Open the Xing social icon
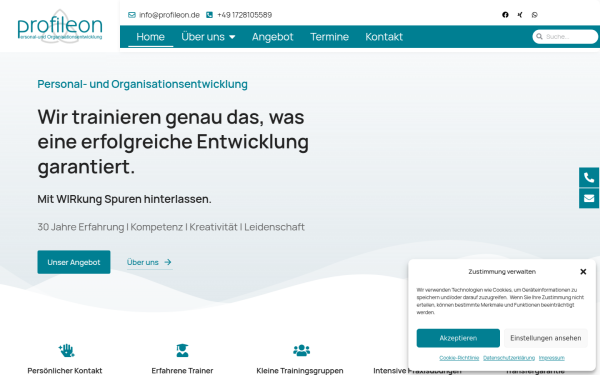This screenshot has width=600, height=375. click(x=520, y=15)
